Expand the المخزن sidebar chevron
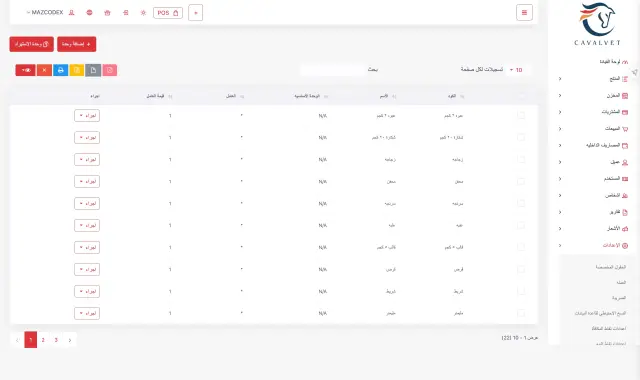 (560, 96)
